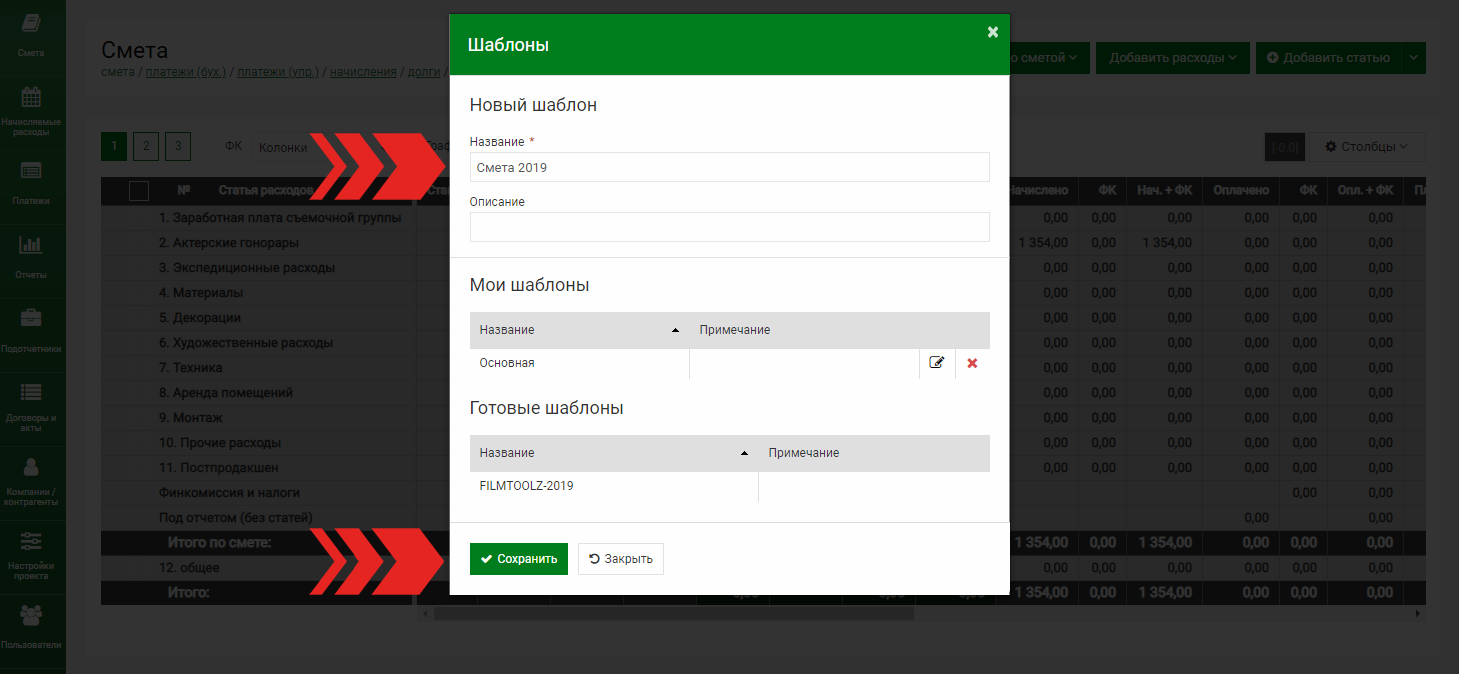1459x674 pixels.
Task: Focus the Название input field
Action: [x=730, y=167]
